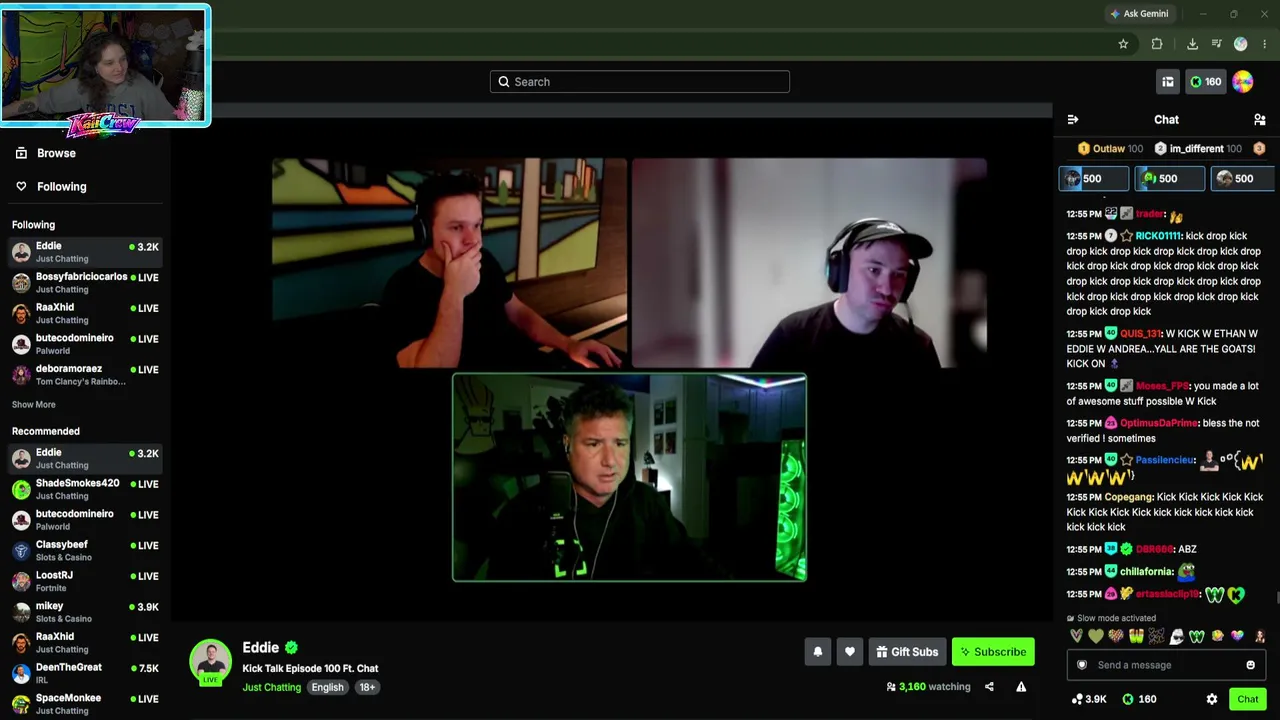The width and height of the screenshot is (1280, 720).
Task: Click the Send a message chat input
Action: (1165, 665)
